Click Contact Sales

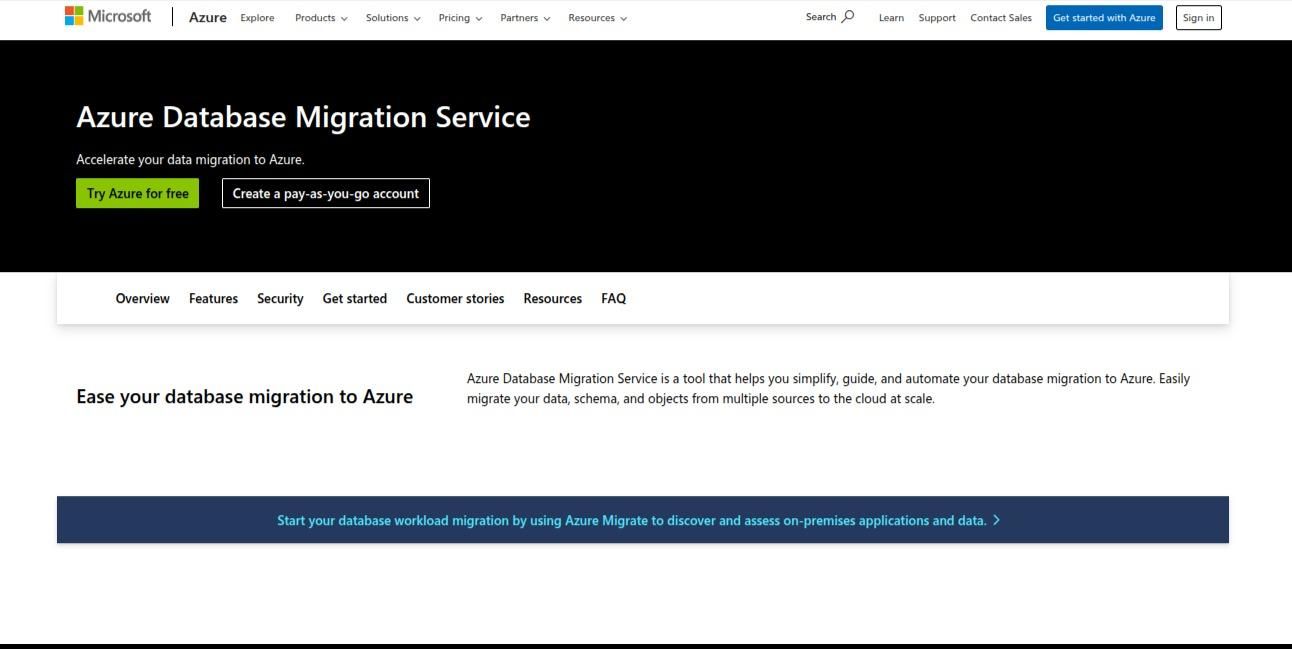(x=1001, y=18)
